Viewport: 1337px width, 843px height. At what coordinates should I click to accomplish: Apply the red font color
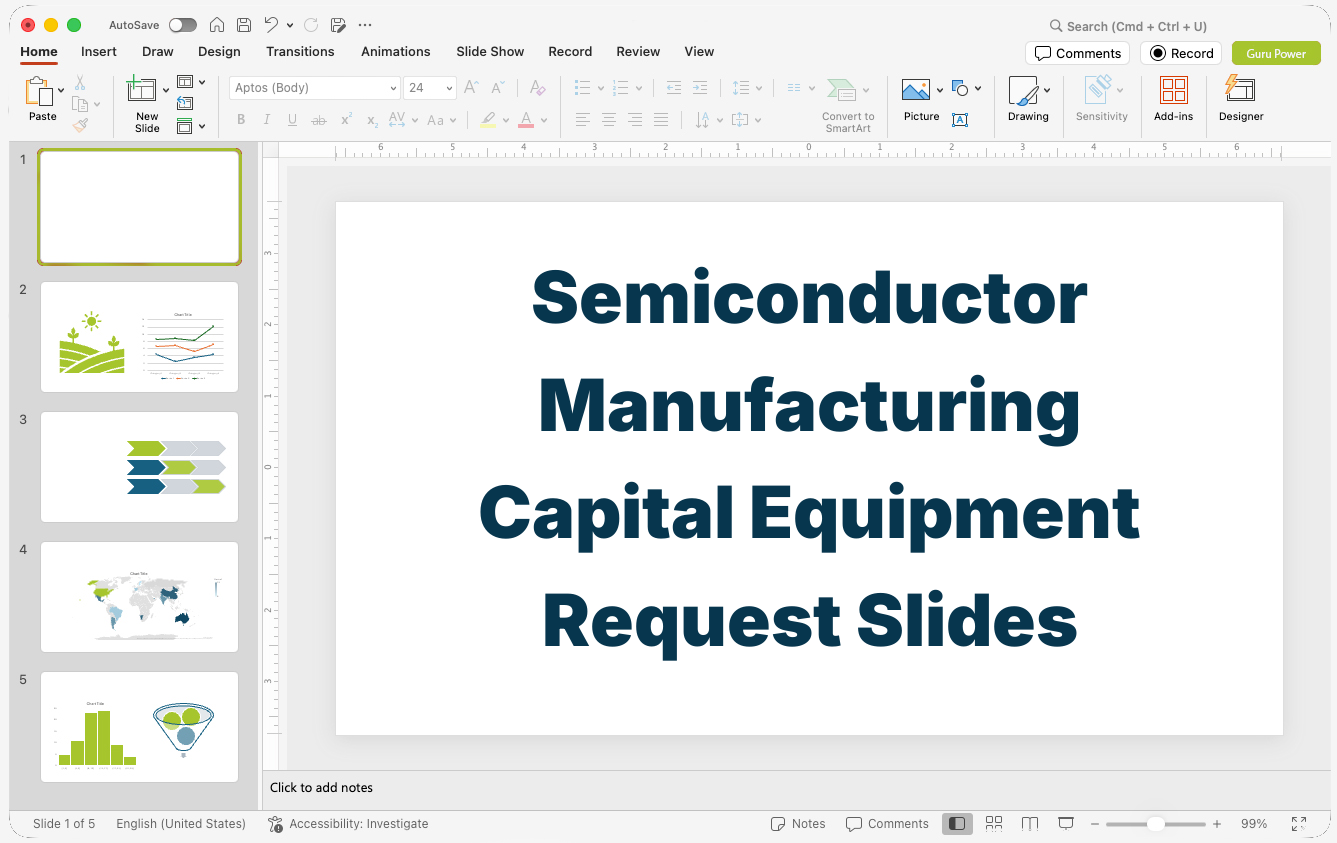tap(526, 120)
